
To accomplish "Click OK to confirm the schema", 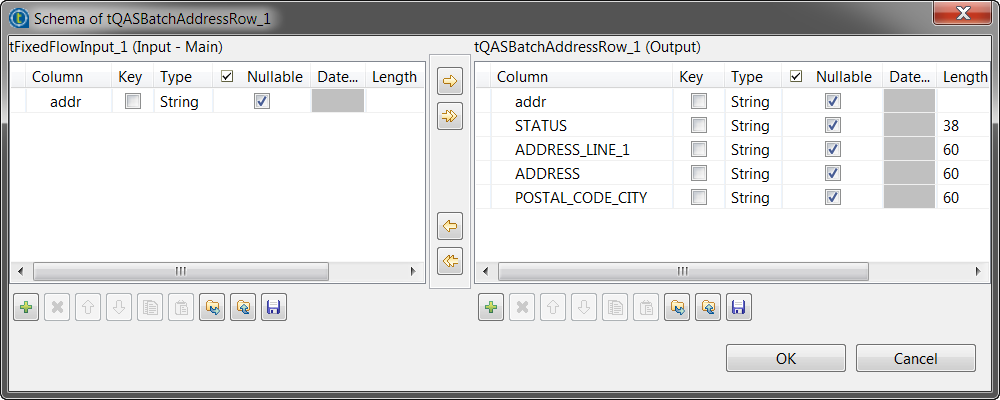I will 786,359.
